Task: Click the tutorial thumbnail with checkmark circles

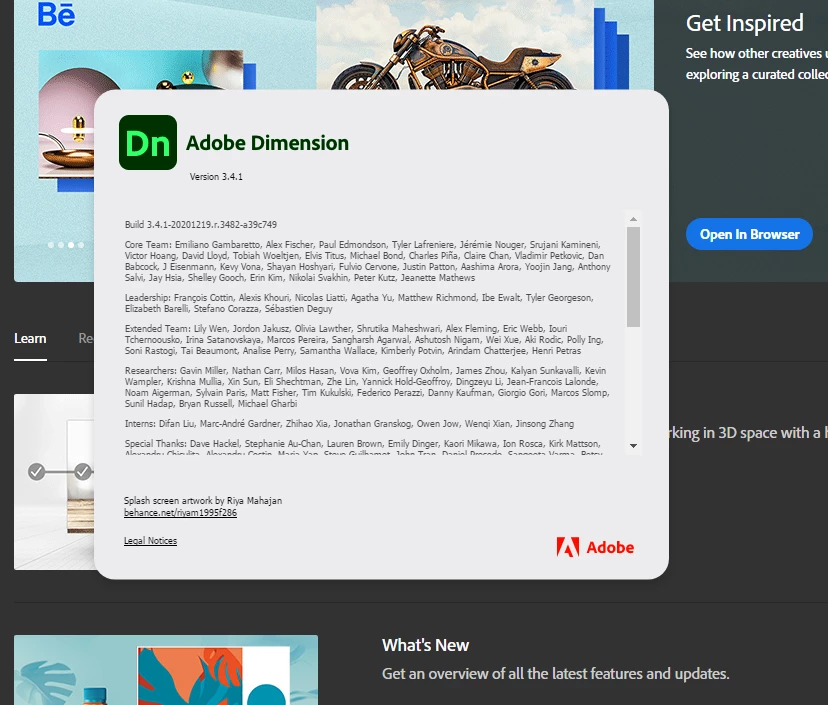Action: click(x=54, y=482)
